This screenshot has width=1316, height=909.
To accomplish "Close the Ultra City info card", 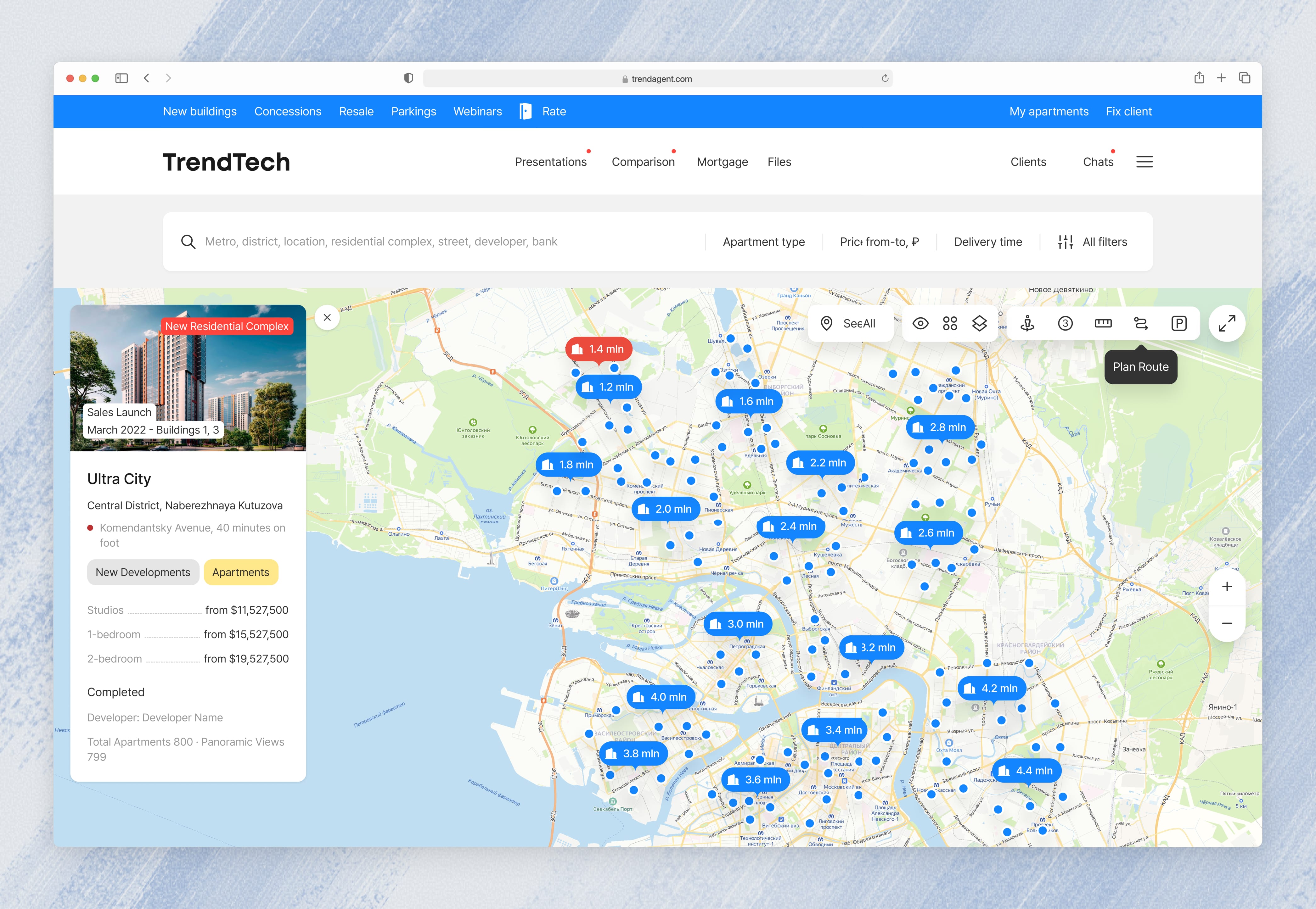I will point(327,317).
